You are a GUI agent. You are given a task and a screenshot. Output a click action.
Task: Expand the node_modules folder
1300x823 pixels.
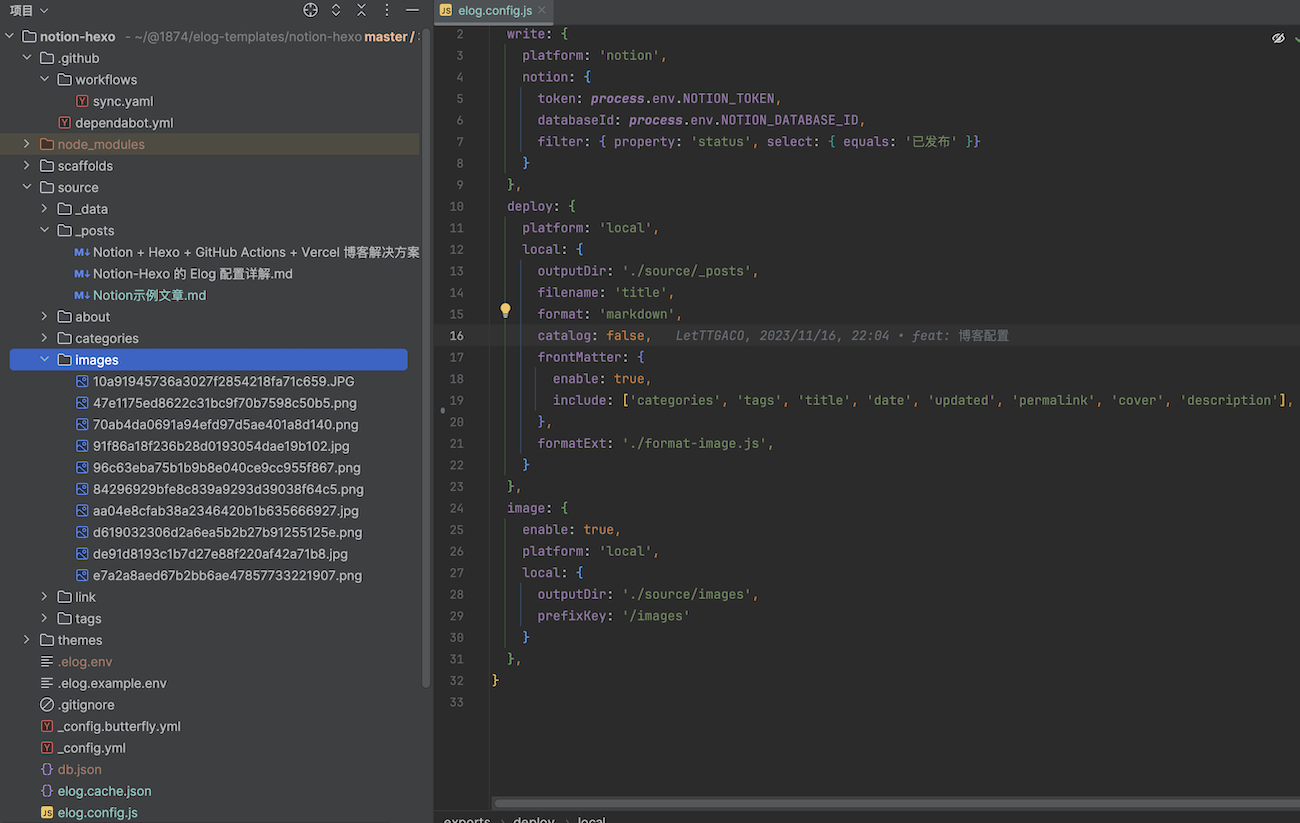point(27,144)
